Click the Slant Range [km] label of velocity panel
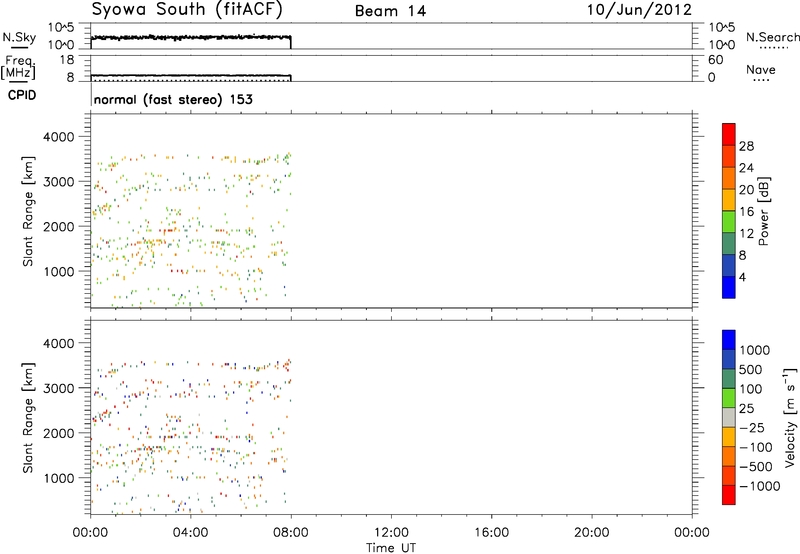 [28, 418]
